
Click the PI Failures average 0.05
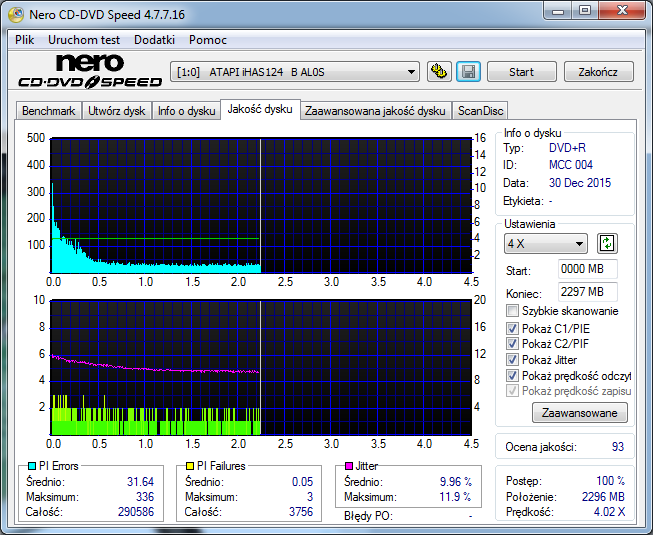point(302,482)
